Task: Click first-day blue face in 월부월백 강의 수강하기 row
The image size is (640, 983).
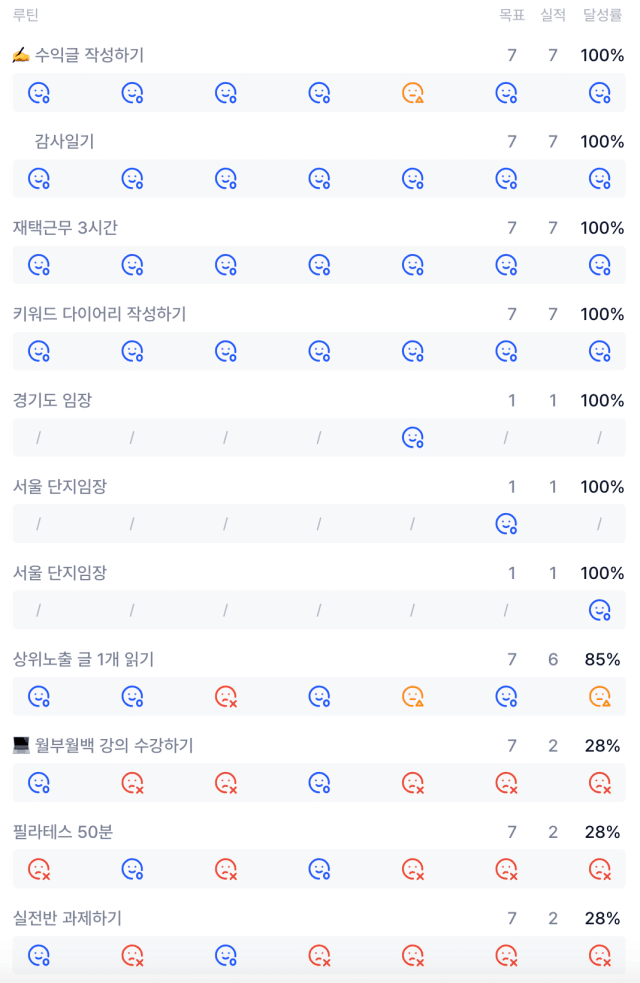Action: (x=39, y=783)
